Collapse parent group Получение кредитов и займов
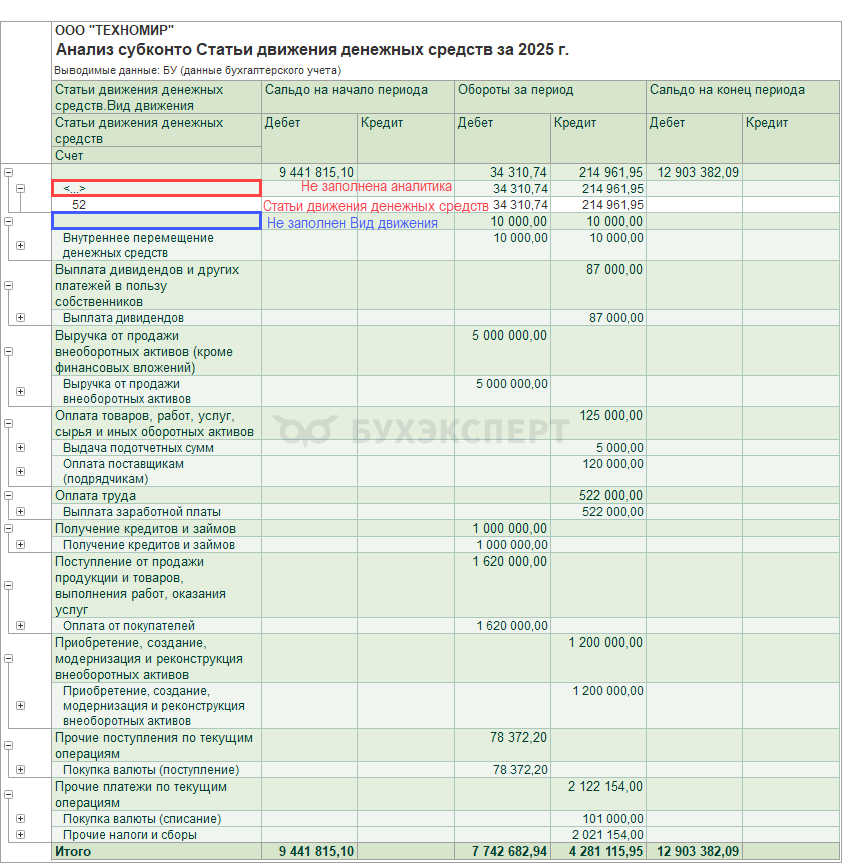842x863 pixels. [9, 528]
